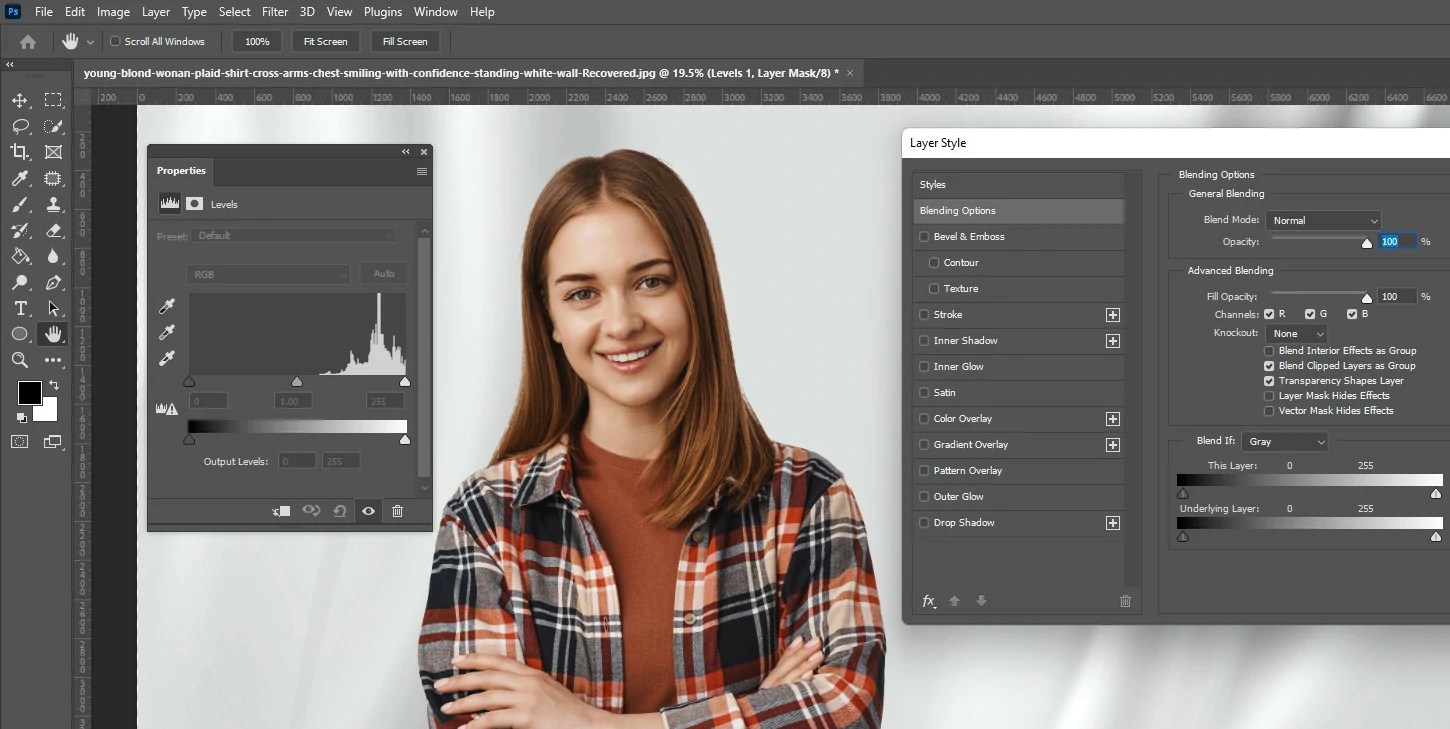Click the Auto button in Levels
This screenshot has height=729, width=1450.
coord(384,273)
